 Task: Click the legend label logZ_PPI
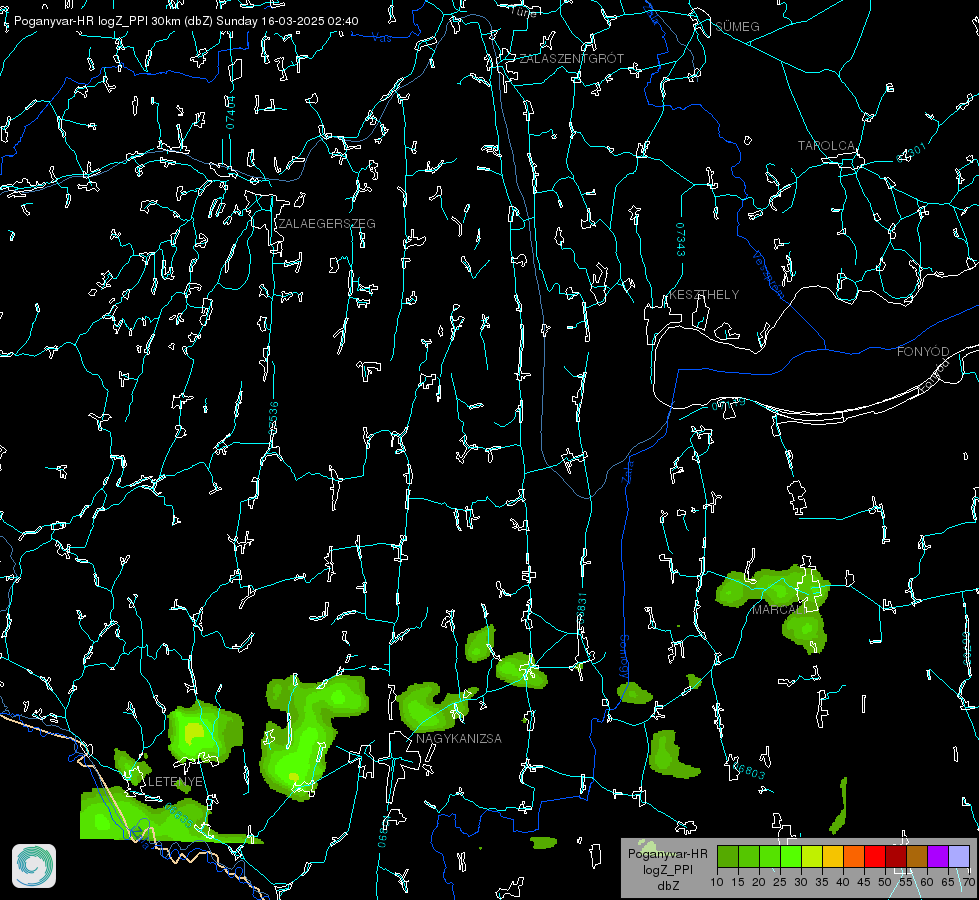coord(667,869)
